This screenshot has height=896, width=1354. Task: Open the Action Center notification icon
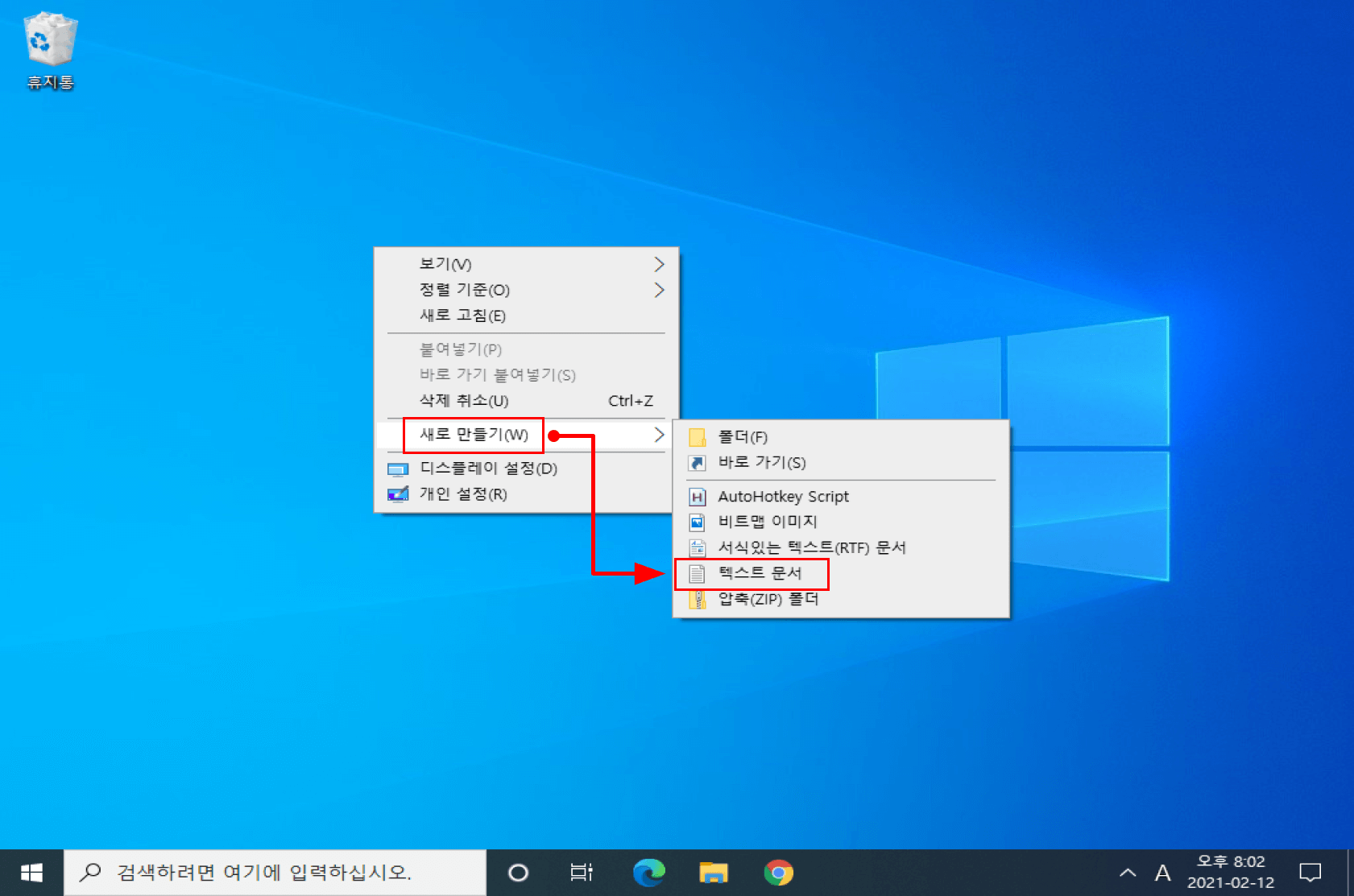pos(1311,873)
